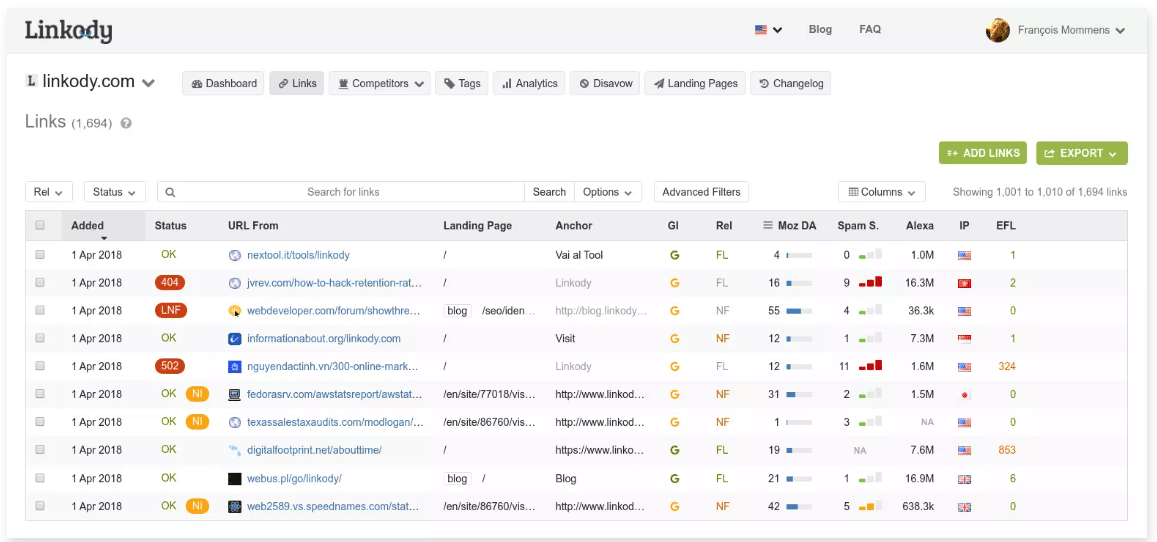Click the favicon of webus.pl row
Viewport: 1157px width, 542px height.
(235, 479)
